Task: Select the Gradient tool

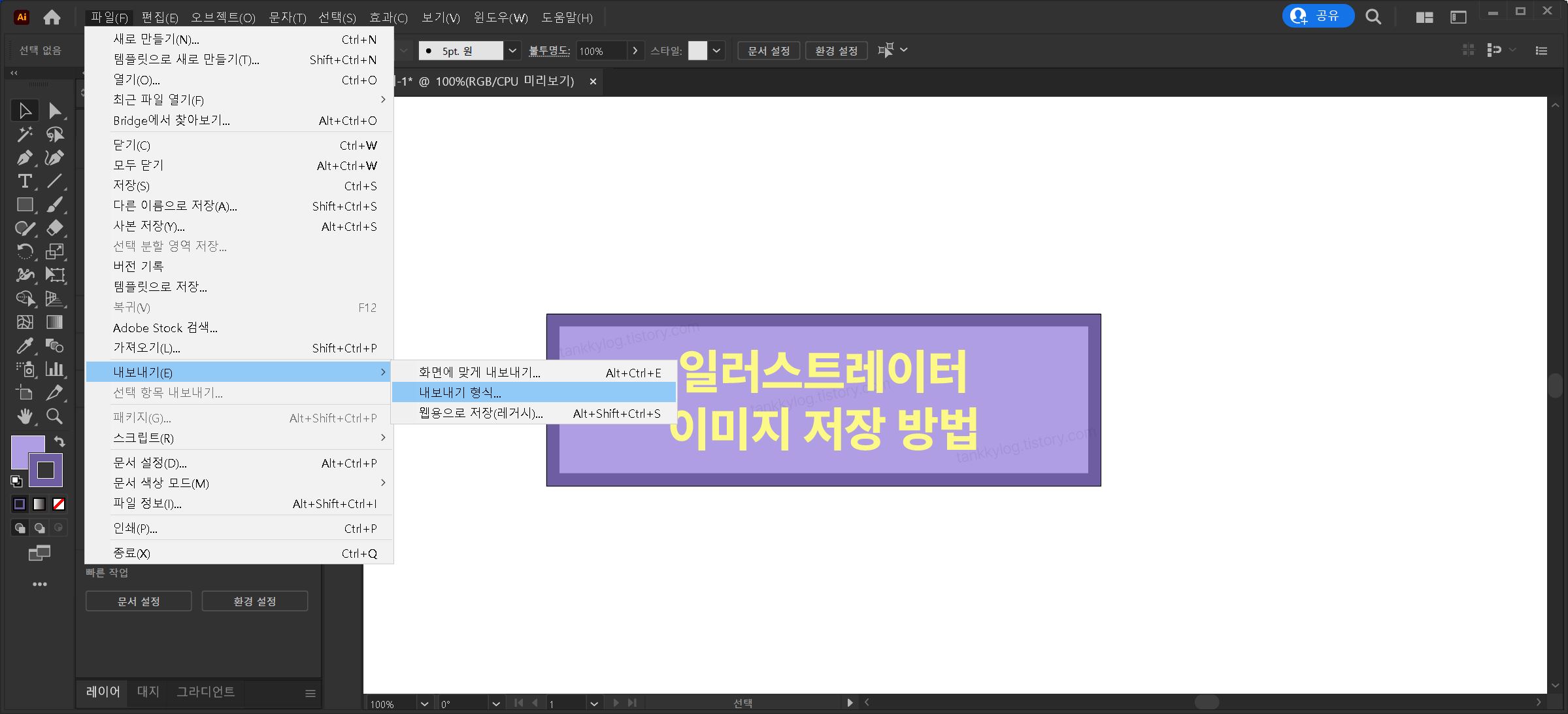Action: 55,322
